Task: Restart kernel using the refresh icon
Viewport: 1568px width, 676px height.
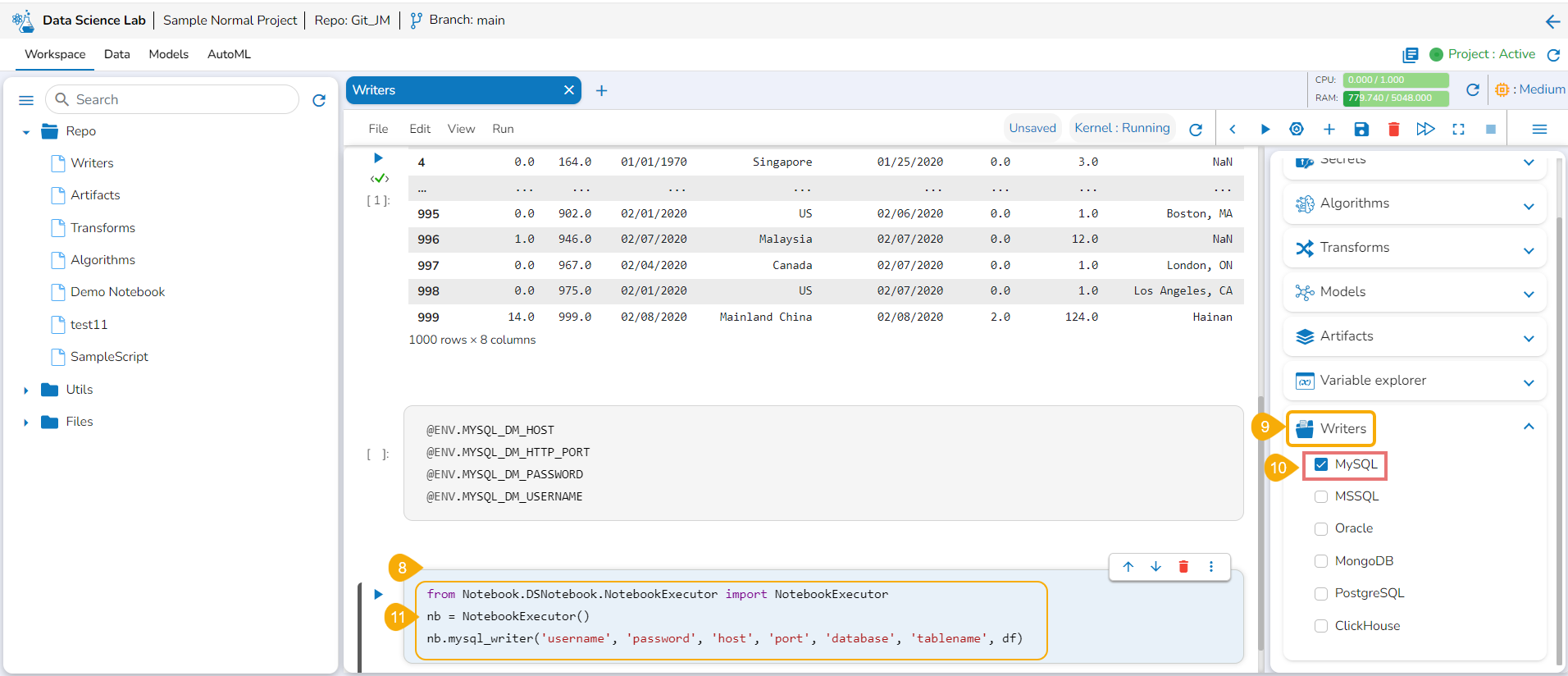Action: click(1196, 129)
